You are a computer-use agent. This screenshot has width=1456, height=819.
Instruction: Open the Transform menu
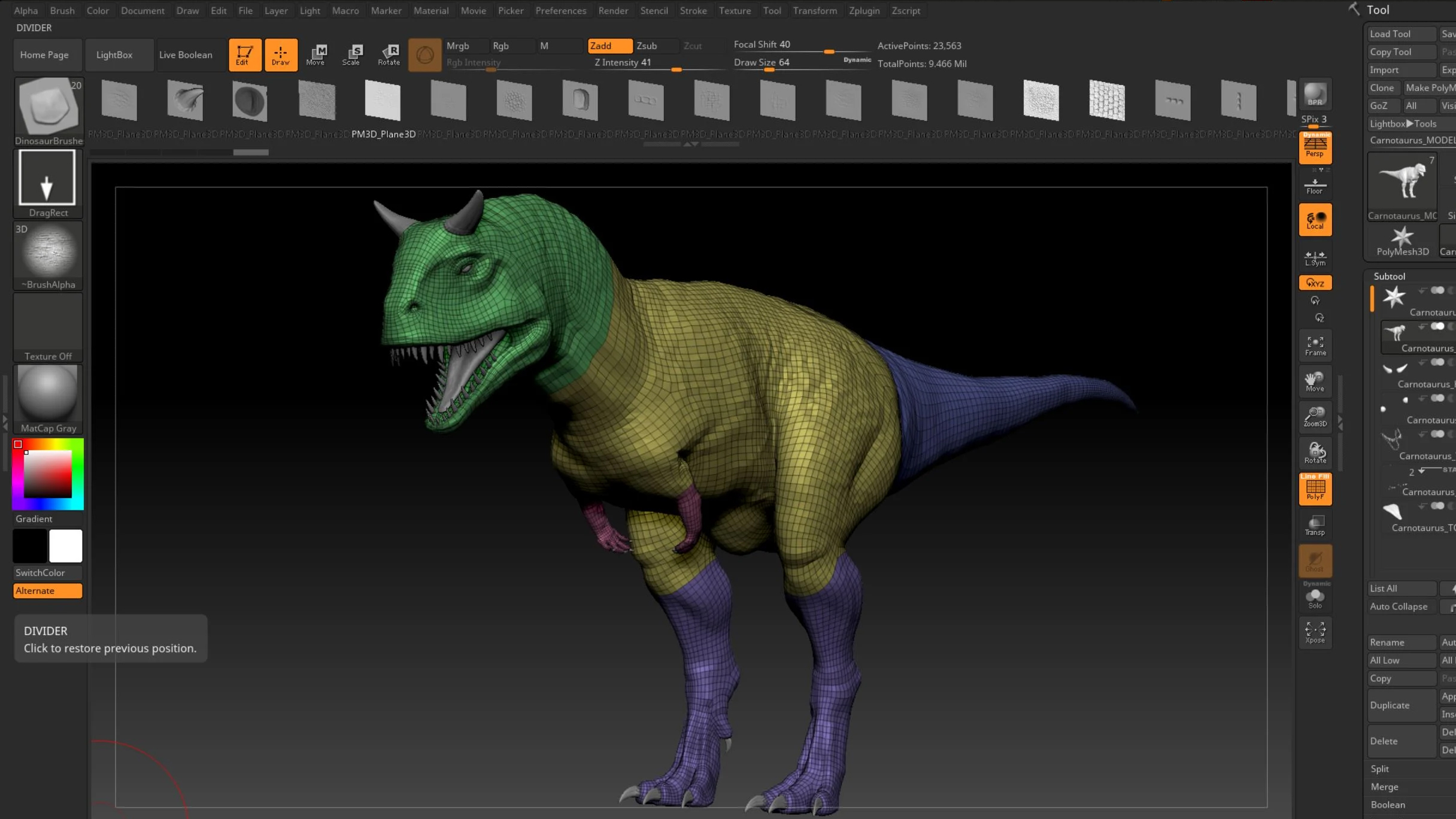(815, 10)
